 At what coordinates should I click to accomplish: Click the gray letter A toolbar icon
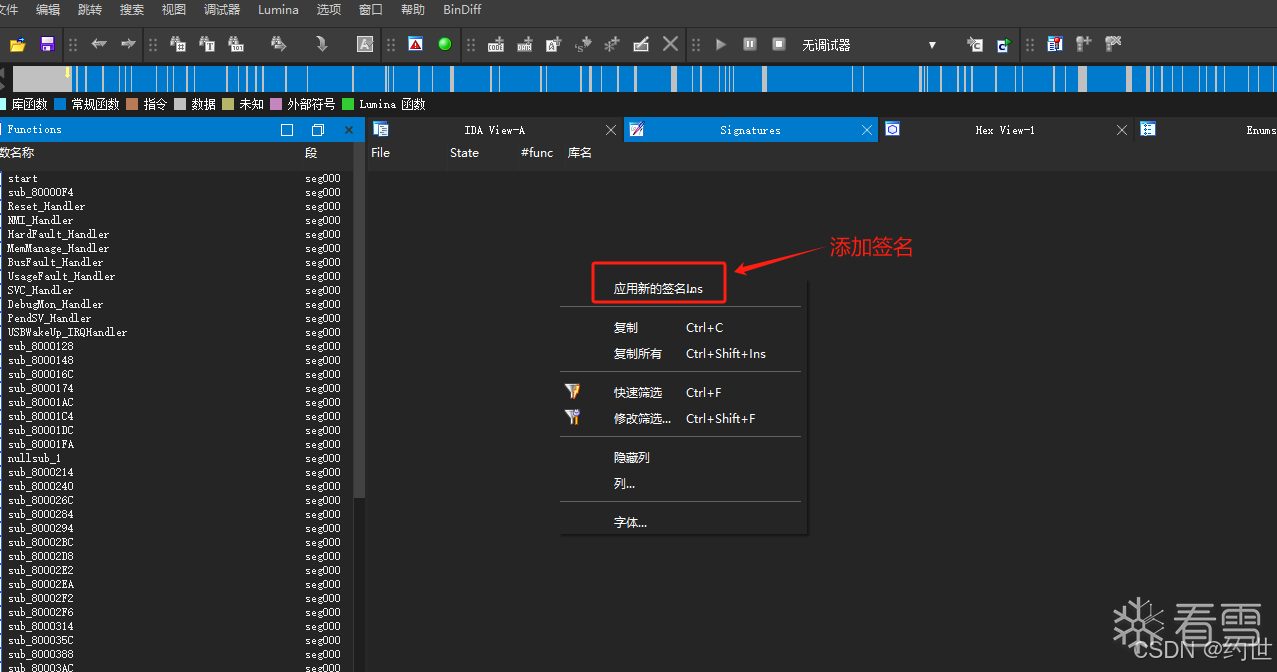365,44
